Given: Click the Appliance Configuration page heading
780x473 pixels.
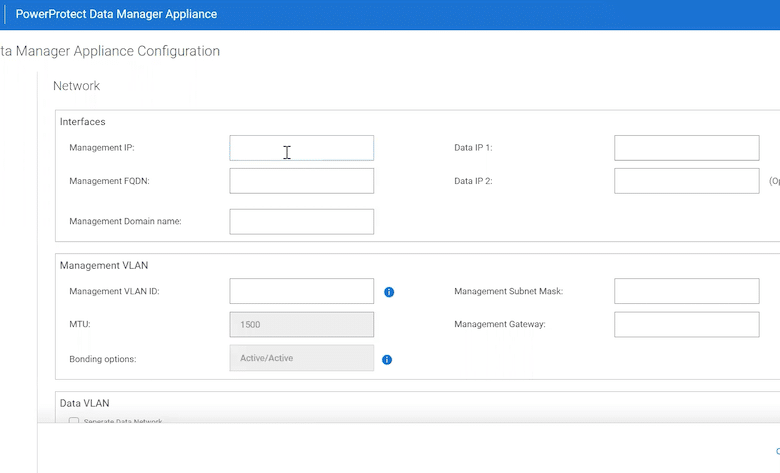Looking at the screenshot, I should click(110, 51).
